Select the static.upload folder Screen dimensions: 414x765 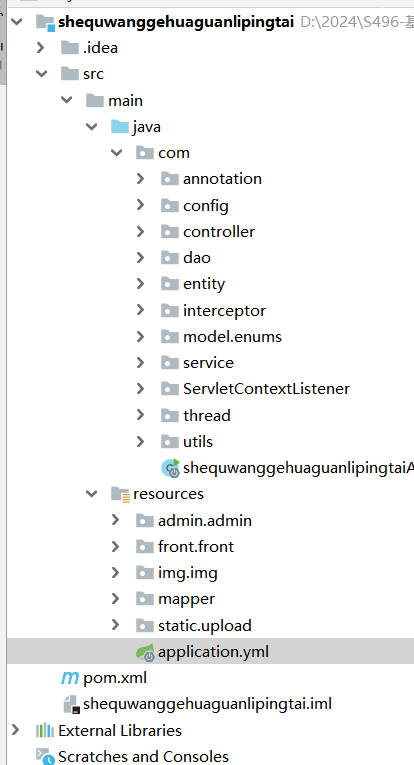pos(205,625)
